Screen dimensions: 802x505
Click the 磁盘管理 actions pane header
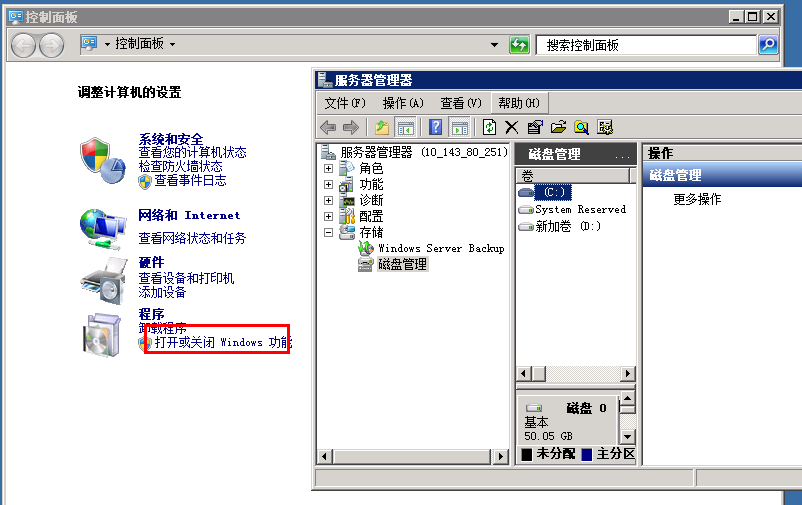[x=722, y=175]
